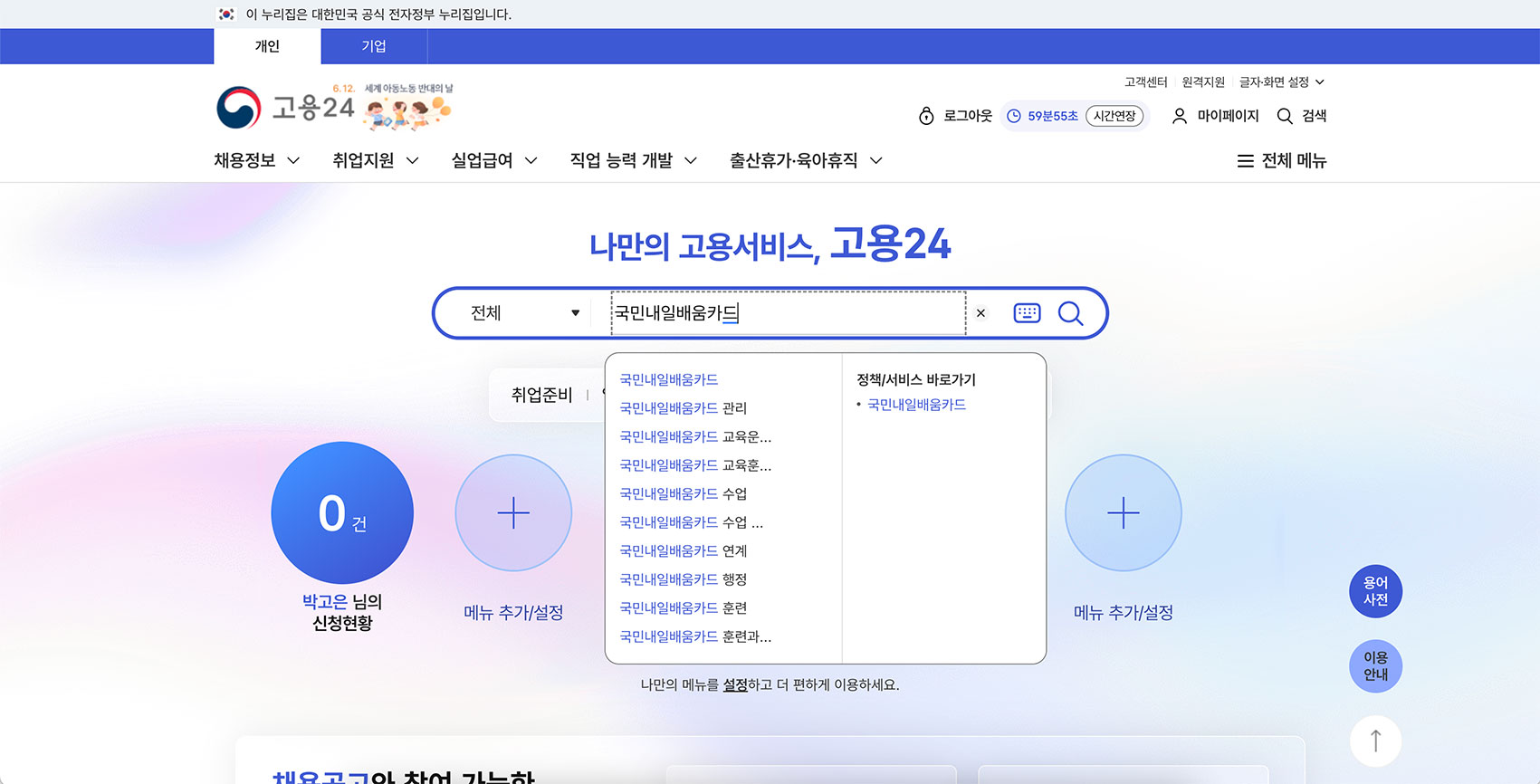Select suggestion 국민내일배움카드 훈련
The width and height of the screenshot is (1540, 784).
(x=683, y=608)
